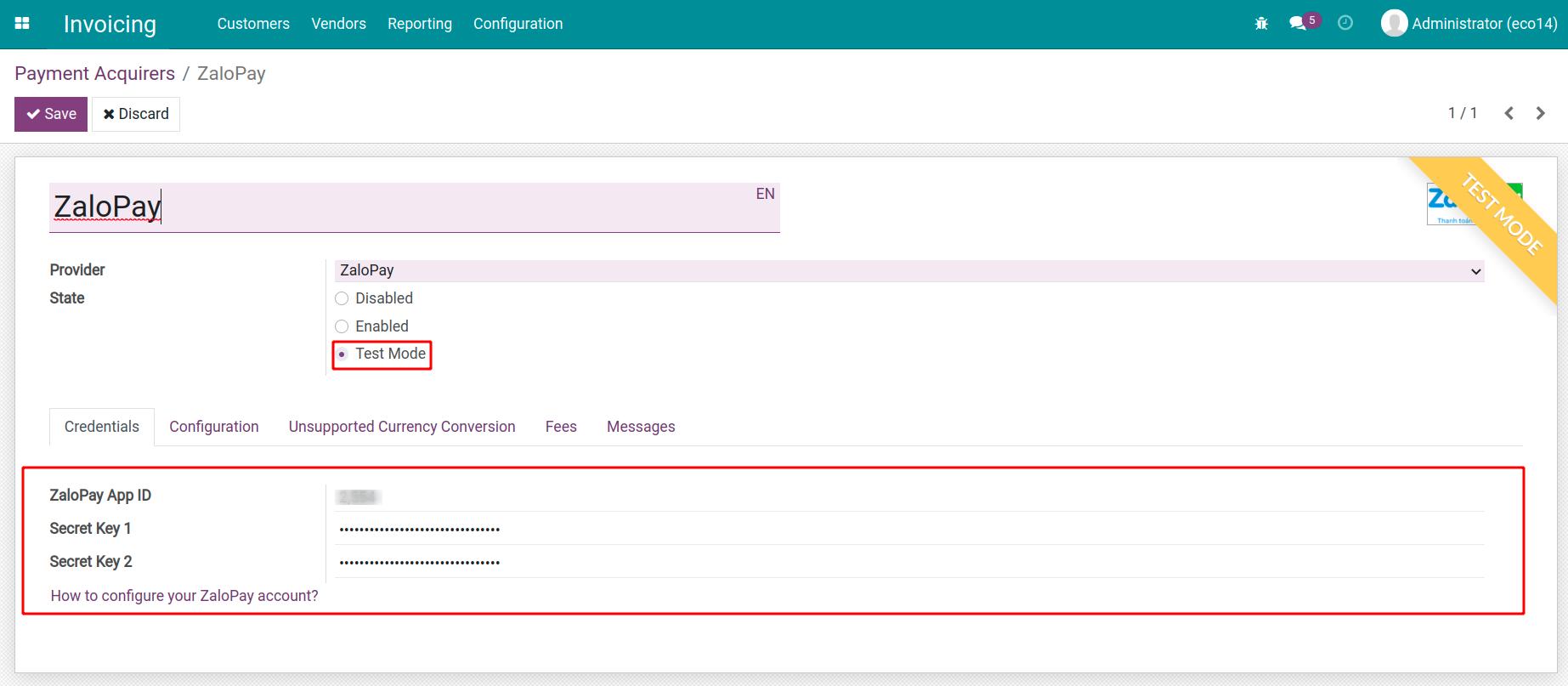Click the Discard button
1568x686 pixels.
tap(136, 114)
